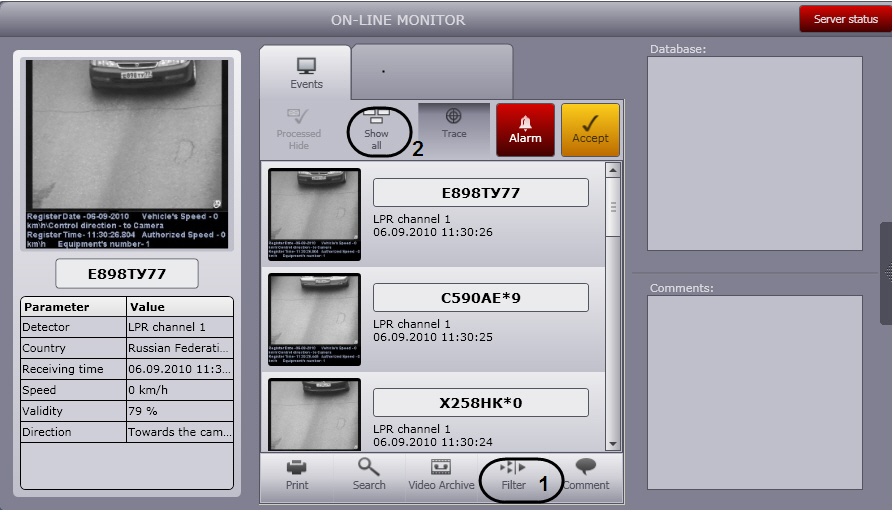Click the events list scroll up arrow
894x512 pixels.
612,170
